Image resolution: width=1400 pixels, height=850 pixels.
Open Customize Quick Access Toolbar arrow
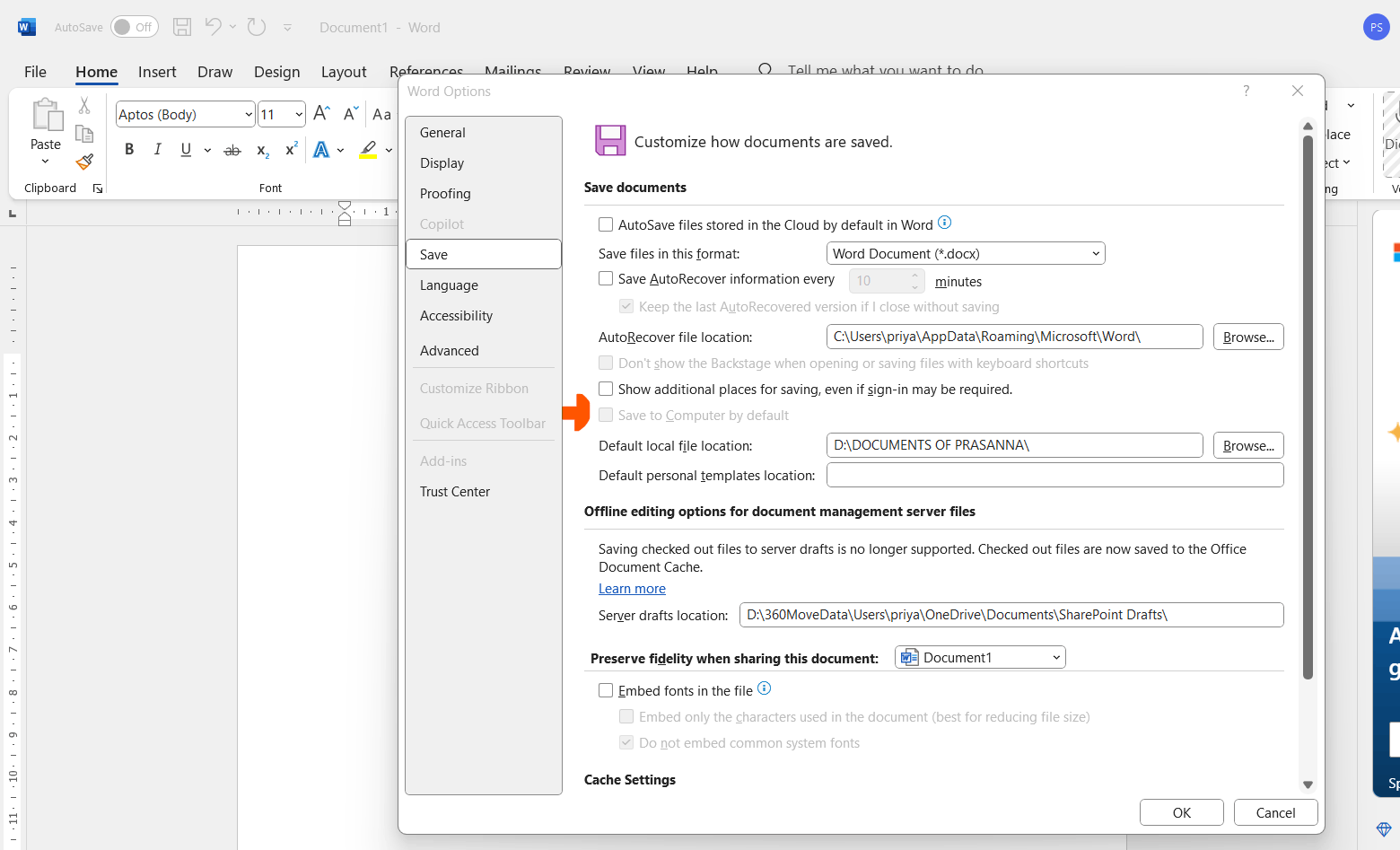(287, 28)
